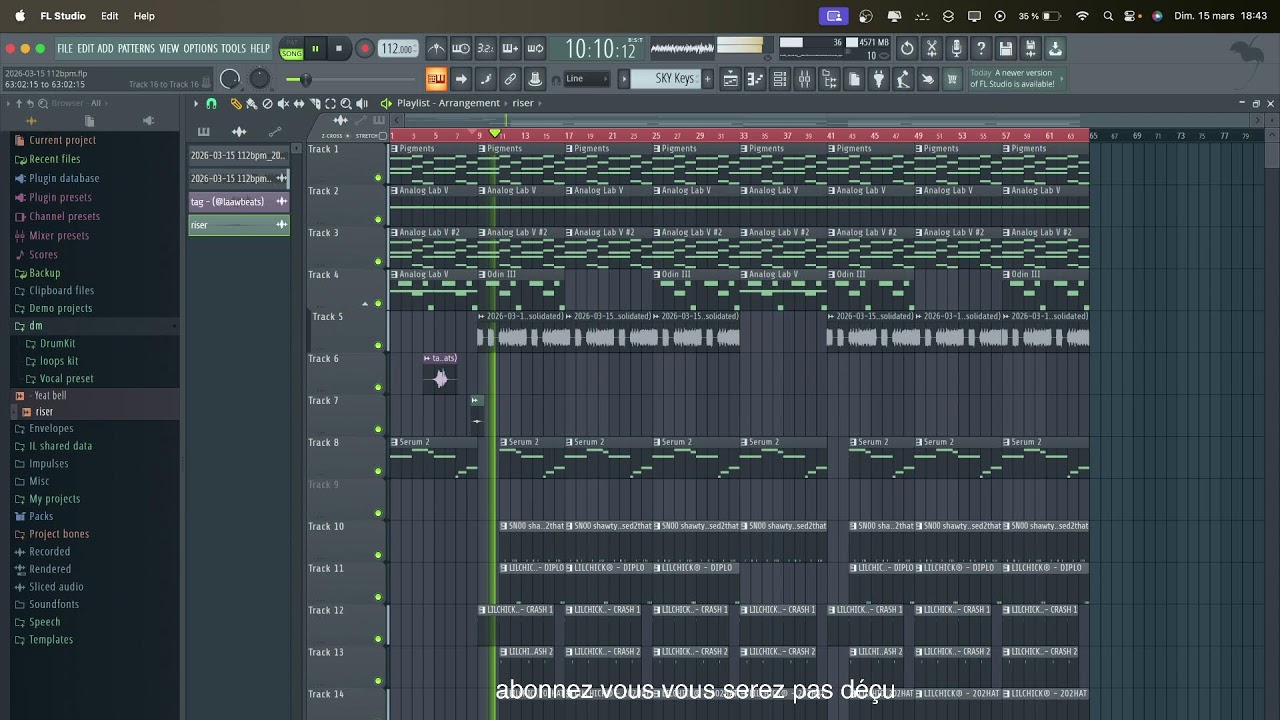Adjust the main volume knob
1280x720 pixels.
pos(230,79)
